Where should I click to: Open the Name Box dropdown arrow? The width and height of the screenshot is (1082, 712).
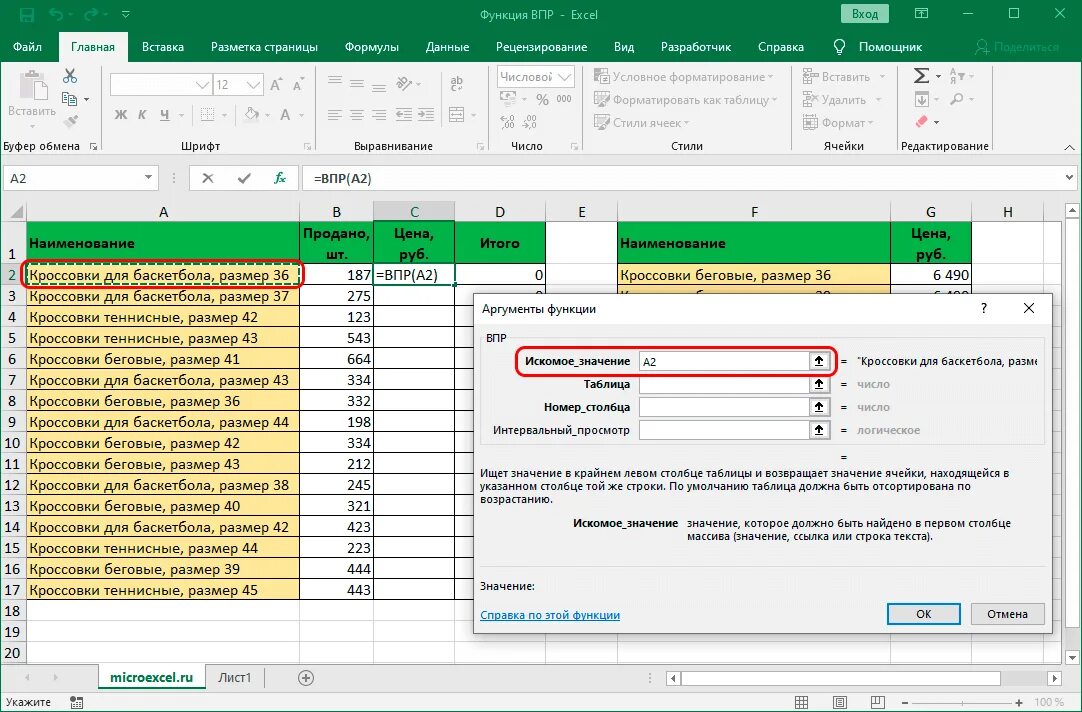(x=148, y=178)
